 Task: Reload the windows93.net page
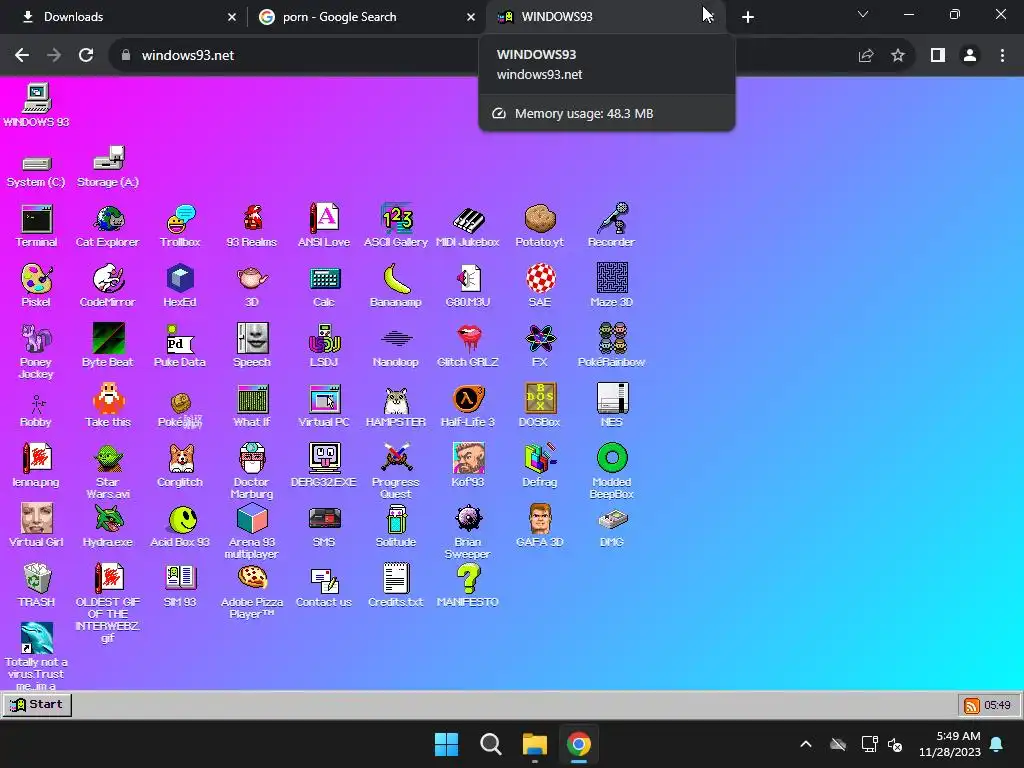click(86, 56)
